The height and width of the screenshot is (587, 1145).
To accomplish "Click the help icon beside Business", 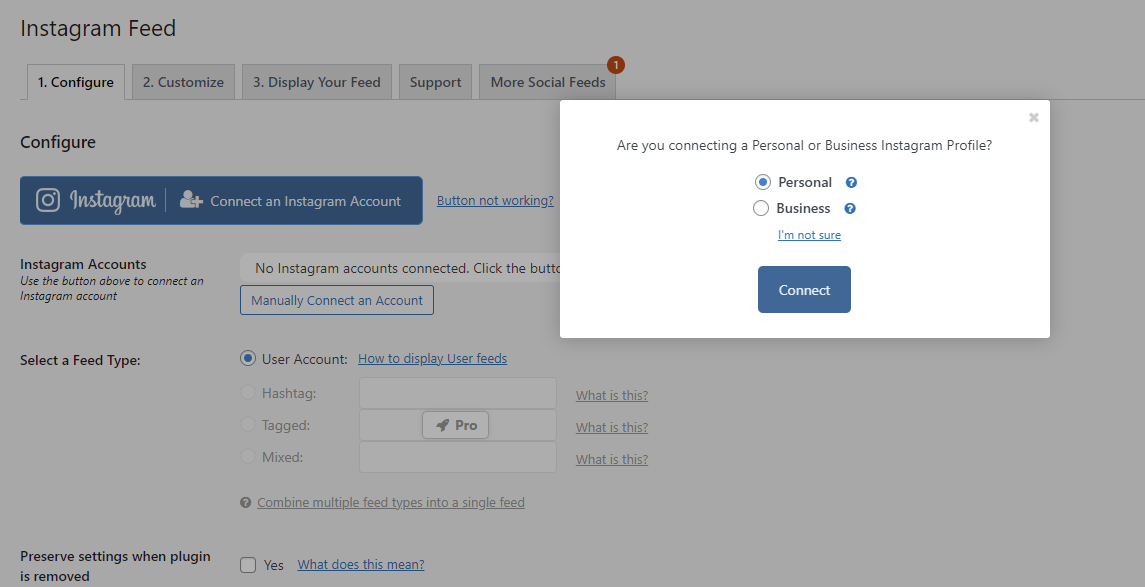I will click(x=850, y=209).
